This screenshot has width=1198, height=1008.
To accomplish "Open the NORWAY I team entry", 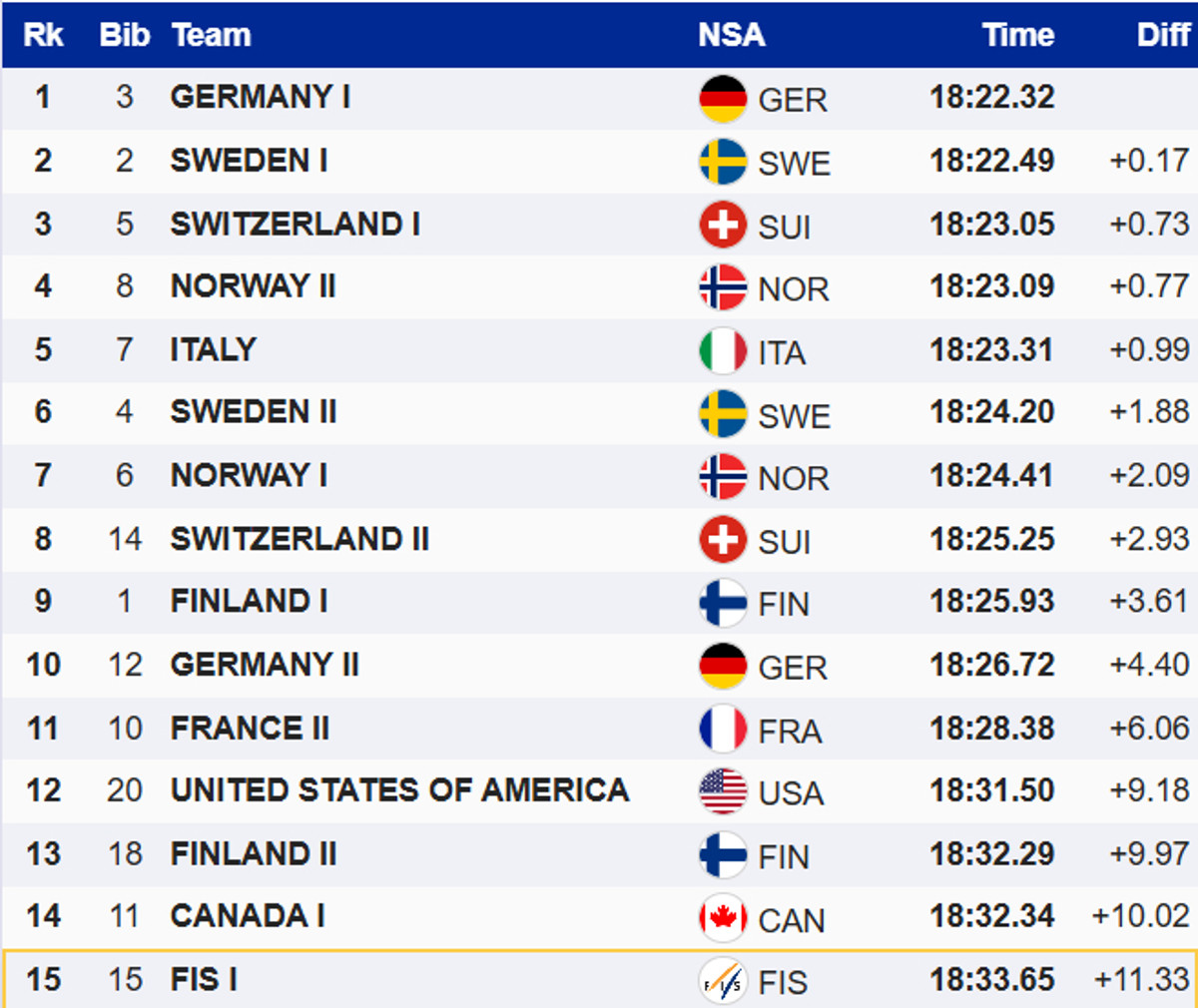I will point(249,475).
